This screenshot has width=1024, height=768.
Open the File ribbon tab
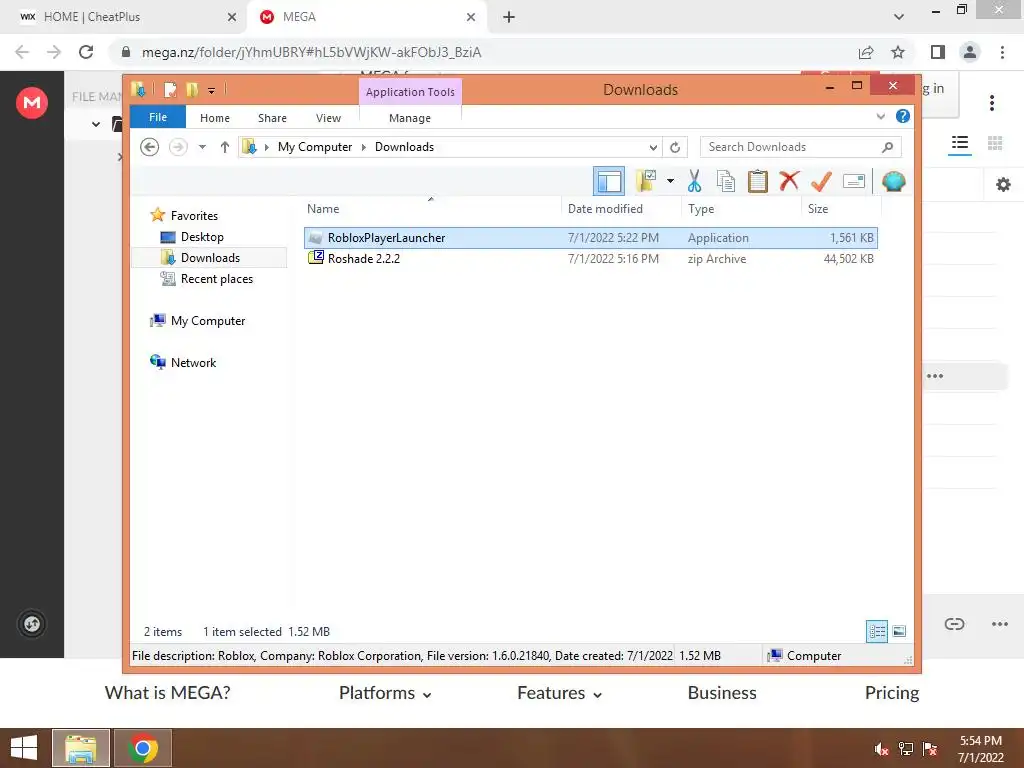(x=158, y=117)
